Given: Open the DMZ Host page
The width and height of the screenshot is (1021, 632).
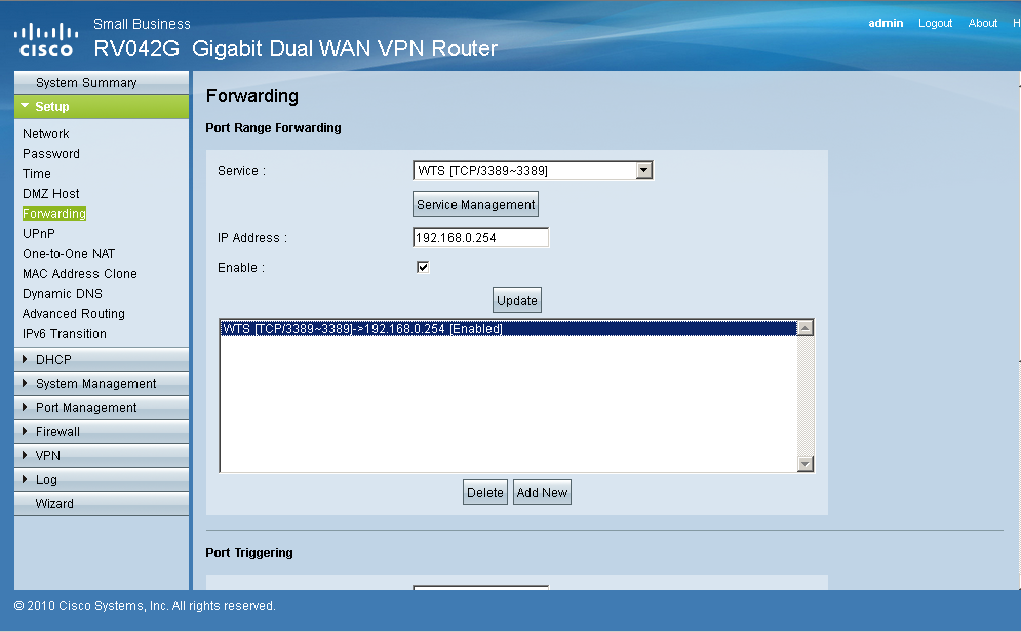Looking at the screenshot, I should pyautogui.click(x=51, y=193).
